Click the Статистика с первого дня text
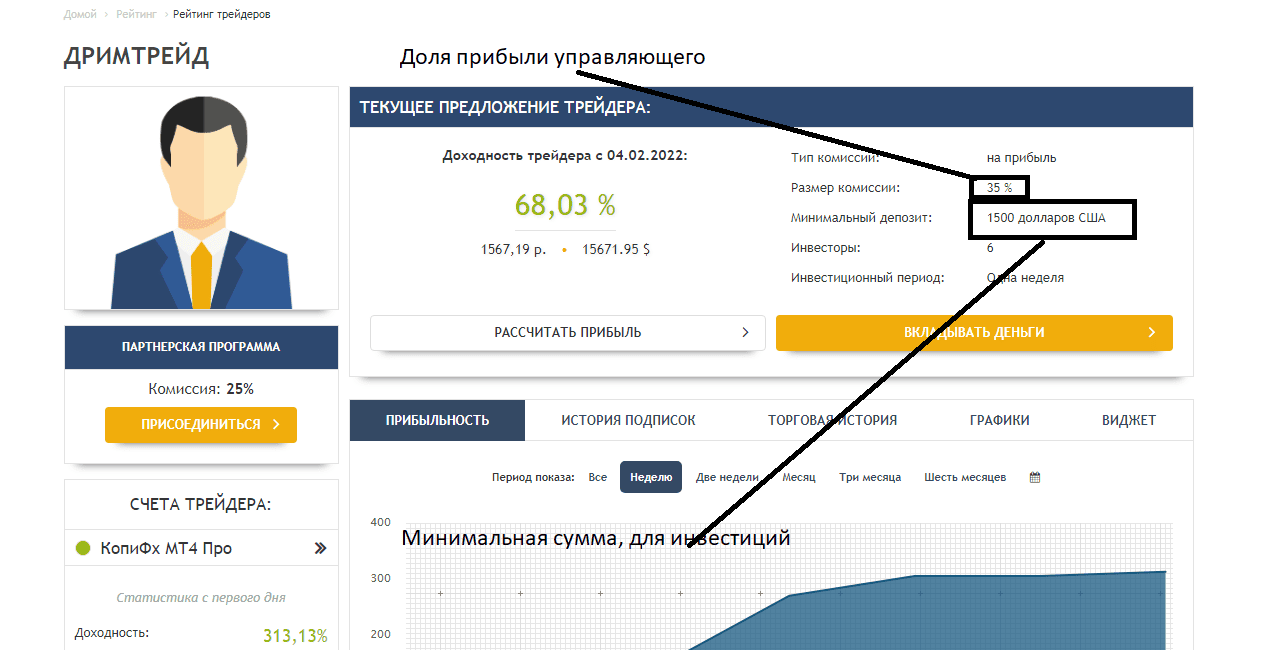 (x=201, y=598)
